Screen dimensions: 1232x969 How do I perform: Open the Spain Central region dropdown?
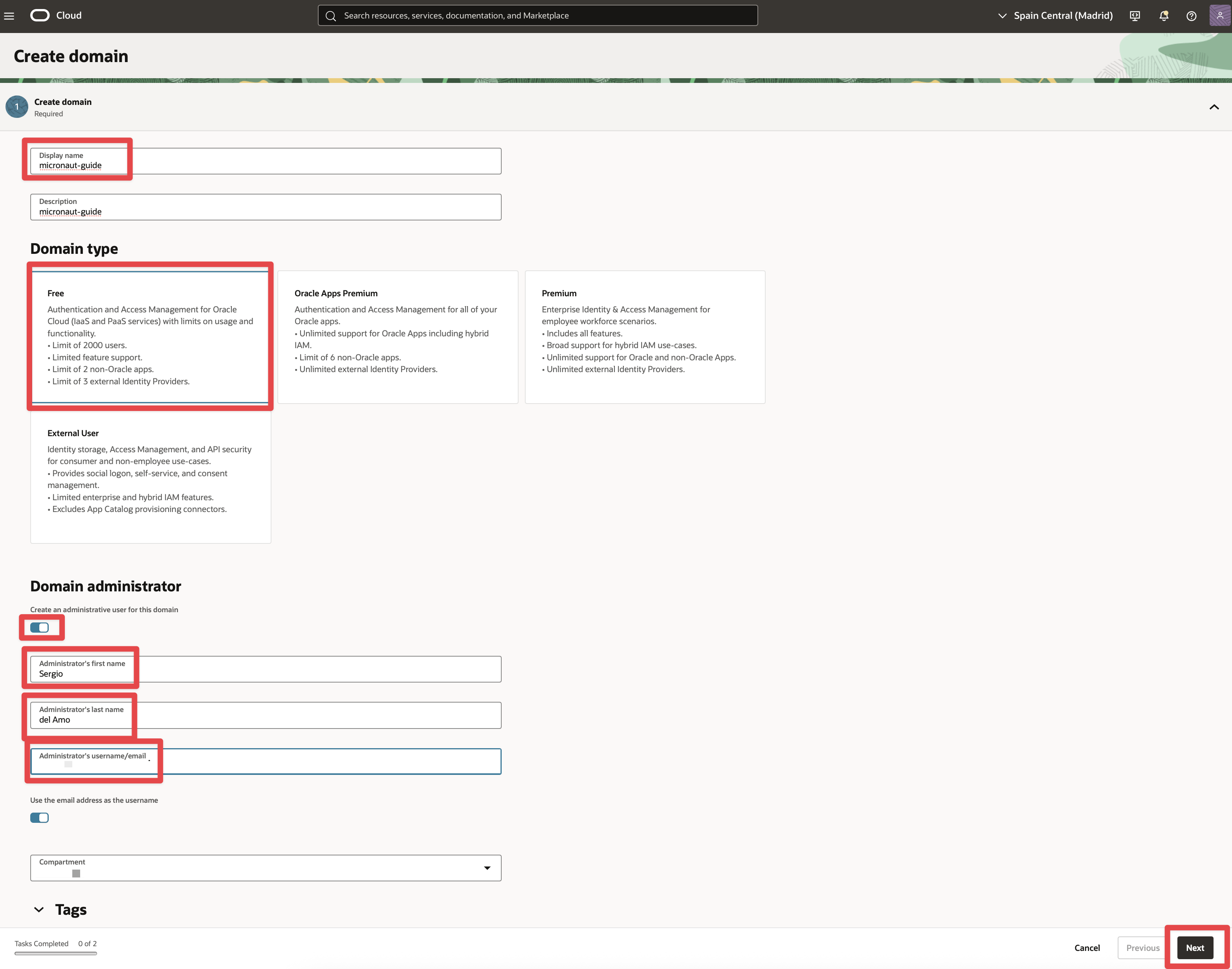coord(1056,16)
